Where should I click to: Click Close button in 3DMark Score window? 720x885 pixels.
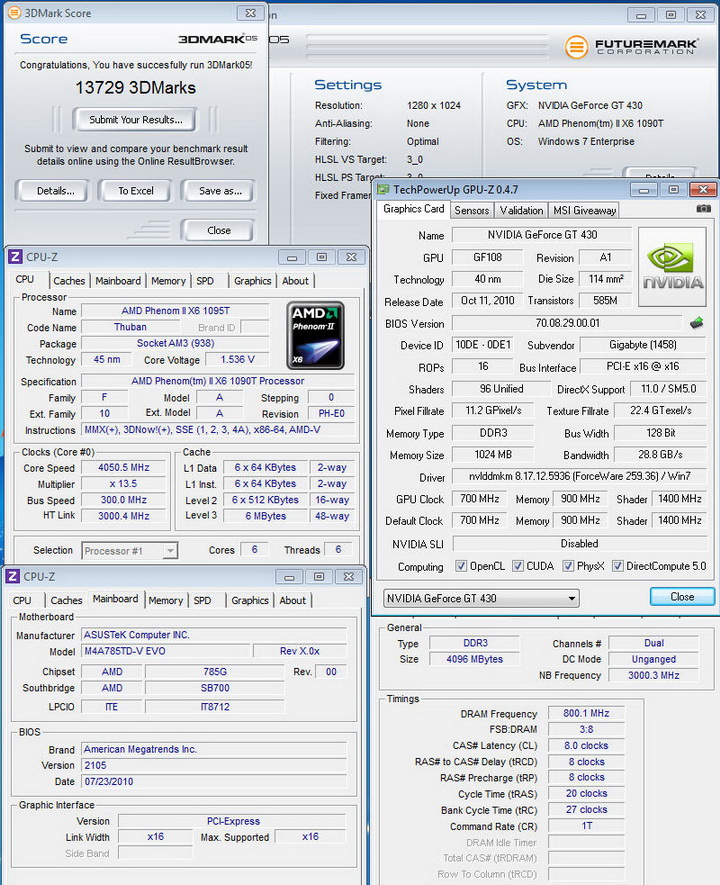(218, 230)
